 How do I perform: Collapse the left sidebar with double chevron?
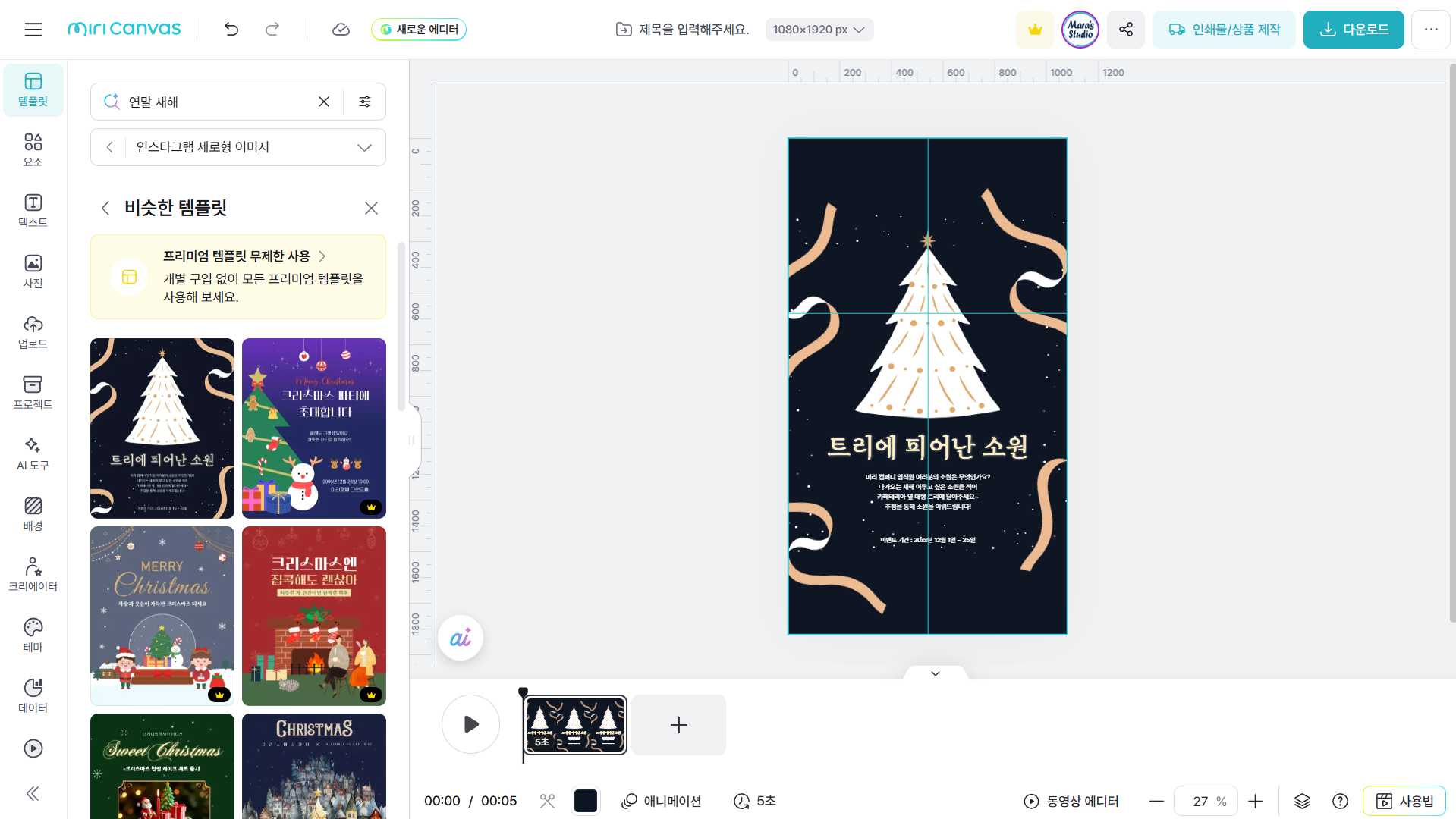click(x=33, y=793)
